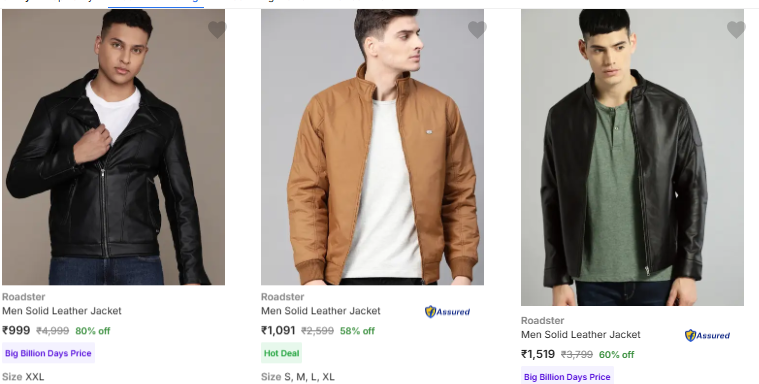Open the tan brown jacket image
Viewport: 759px width, 384px height.
pos(372,147)
